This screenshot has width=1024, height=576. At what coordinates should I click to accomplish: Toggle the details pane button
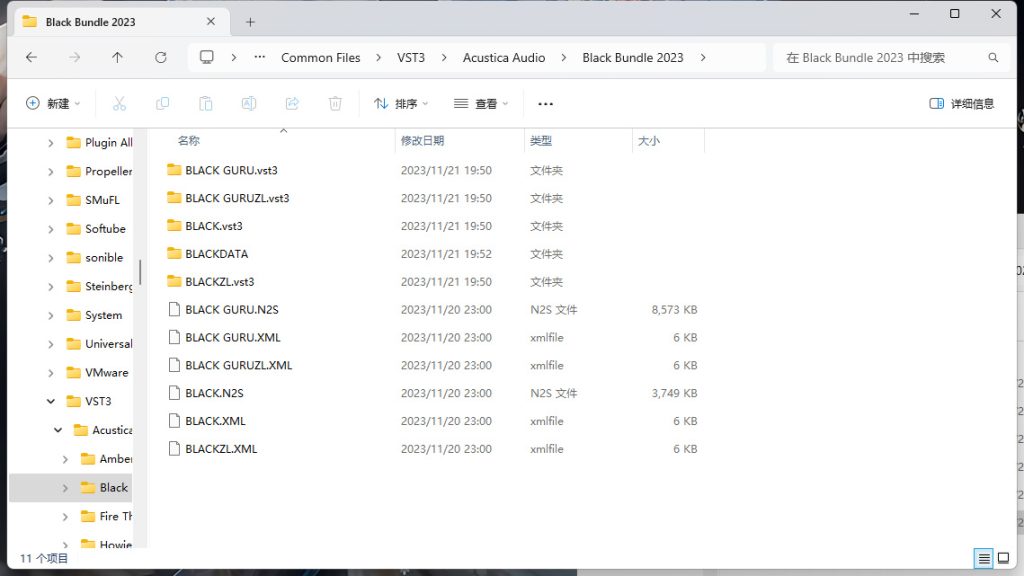(x=961, y=103)
